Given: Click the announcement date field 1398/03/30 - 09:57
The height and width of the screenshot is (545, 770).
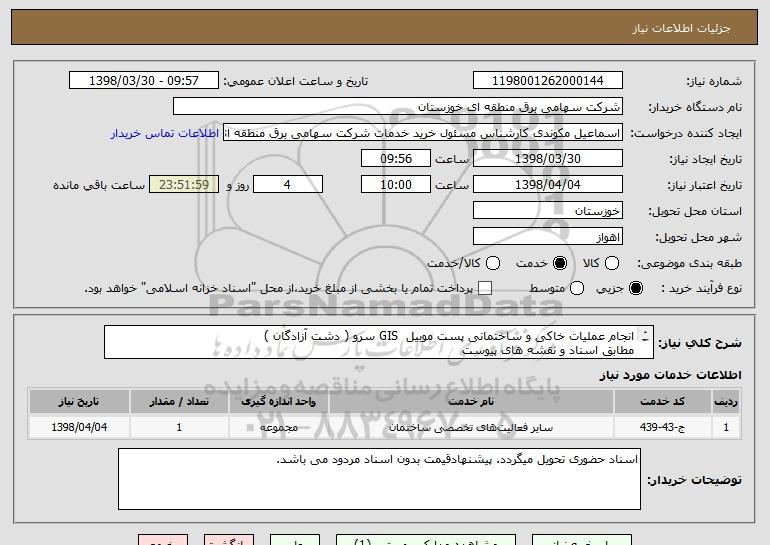Looking at the screenshot, I should (x=144, y=81).
